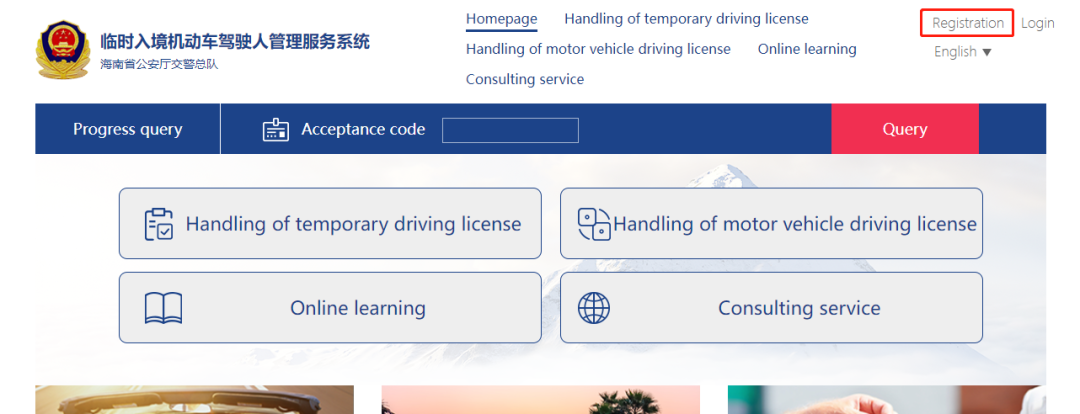
Task: Go to Homepage in the navigation menu
Action: 501,19
